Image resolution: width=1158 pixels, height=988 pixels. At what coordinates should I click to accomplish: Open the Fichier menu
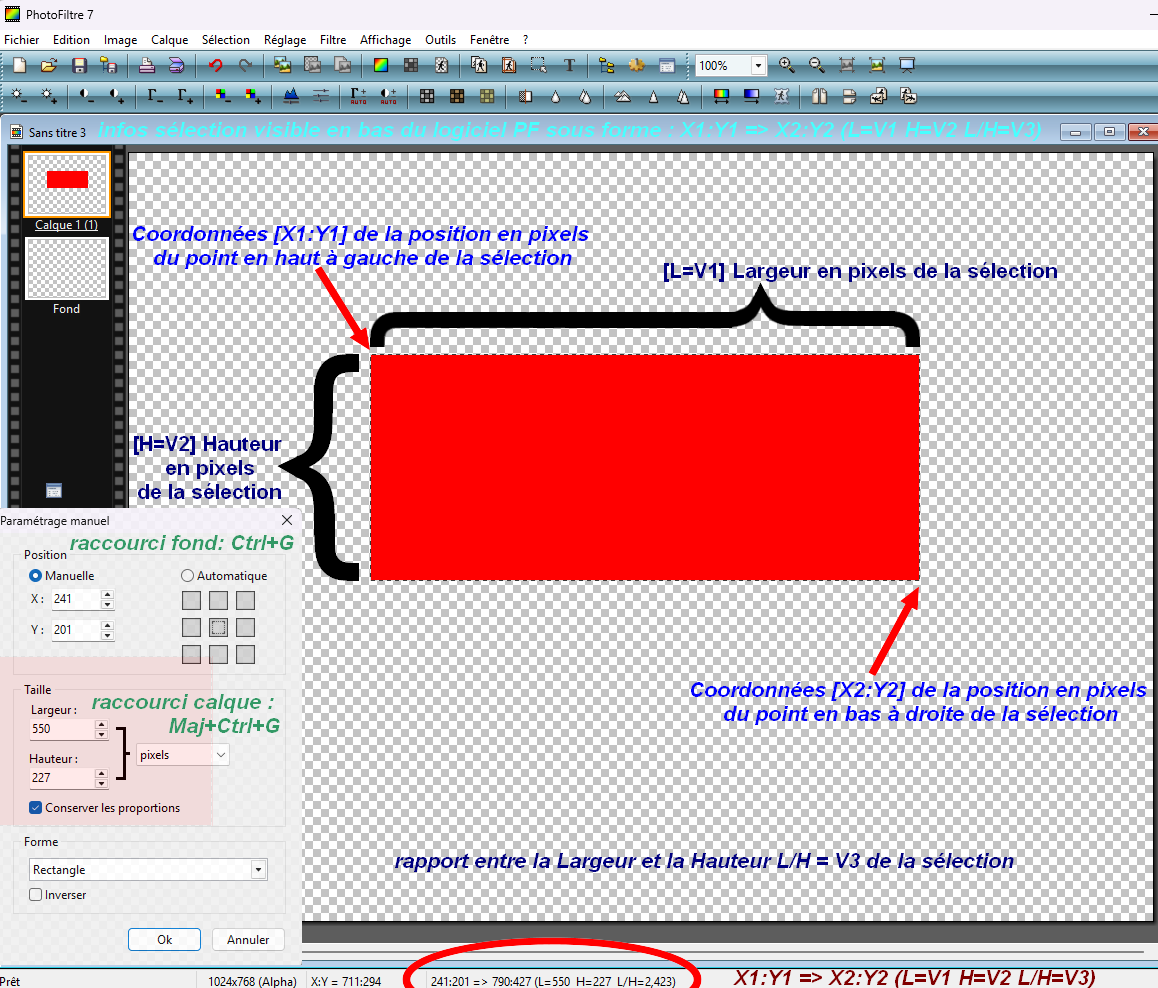coord(21,40)
